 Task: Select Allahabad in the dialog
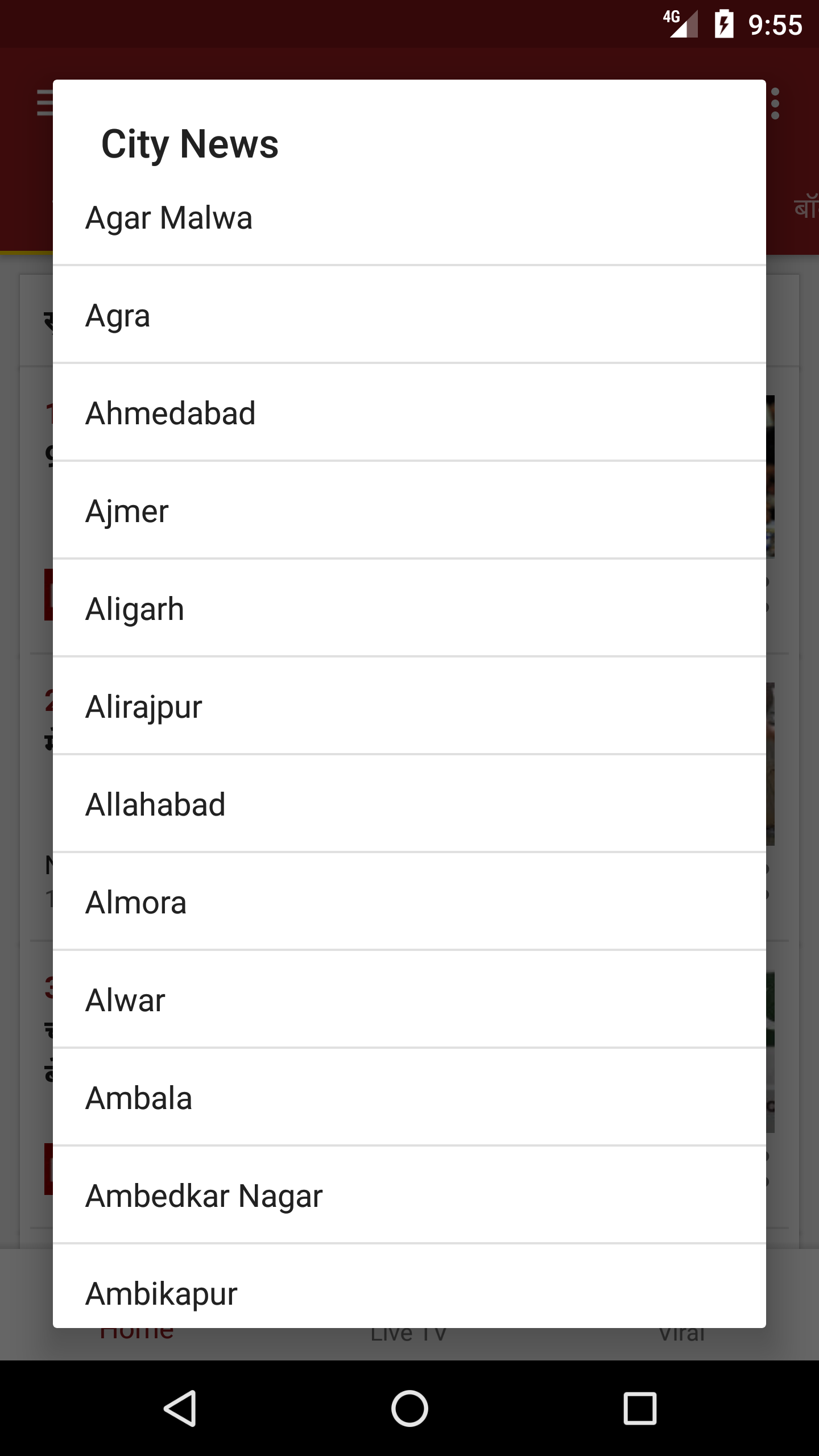[x=409, y=805]
